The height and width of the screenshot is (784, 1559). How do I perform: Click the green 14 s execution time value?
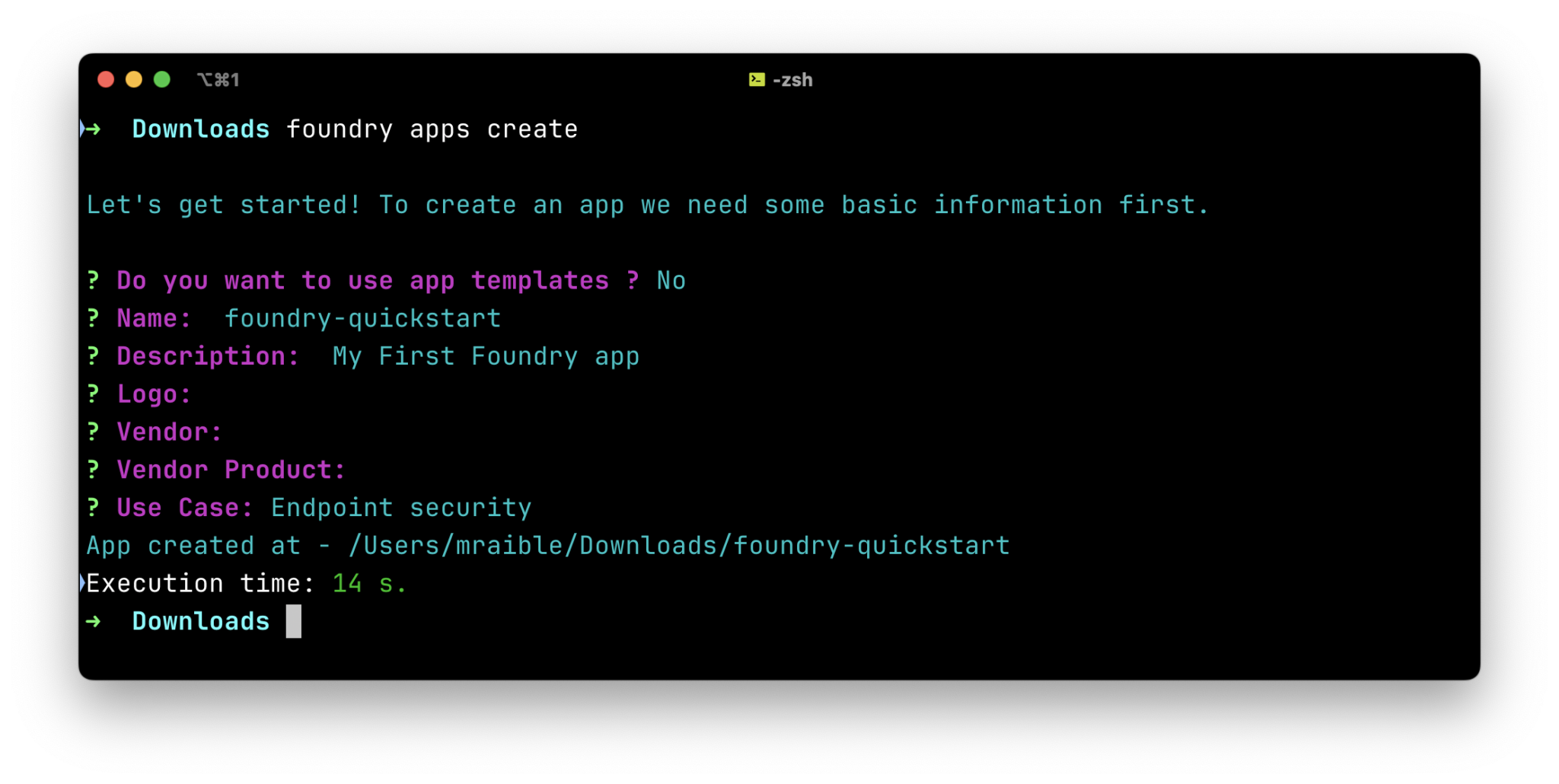click(368, 583)
